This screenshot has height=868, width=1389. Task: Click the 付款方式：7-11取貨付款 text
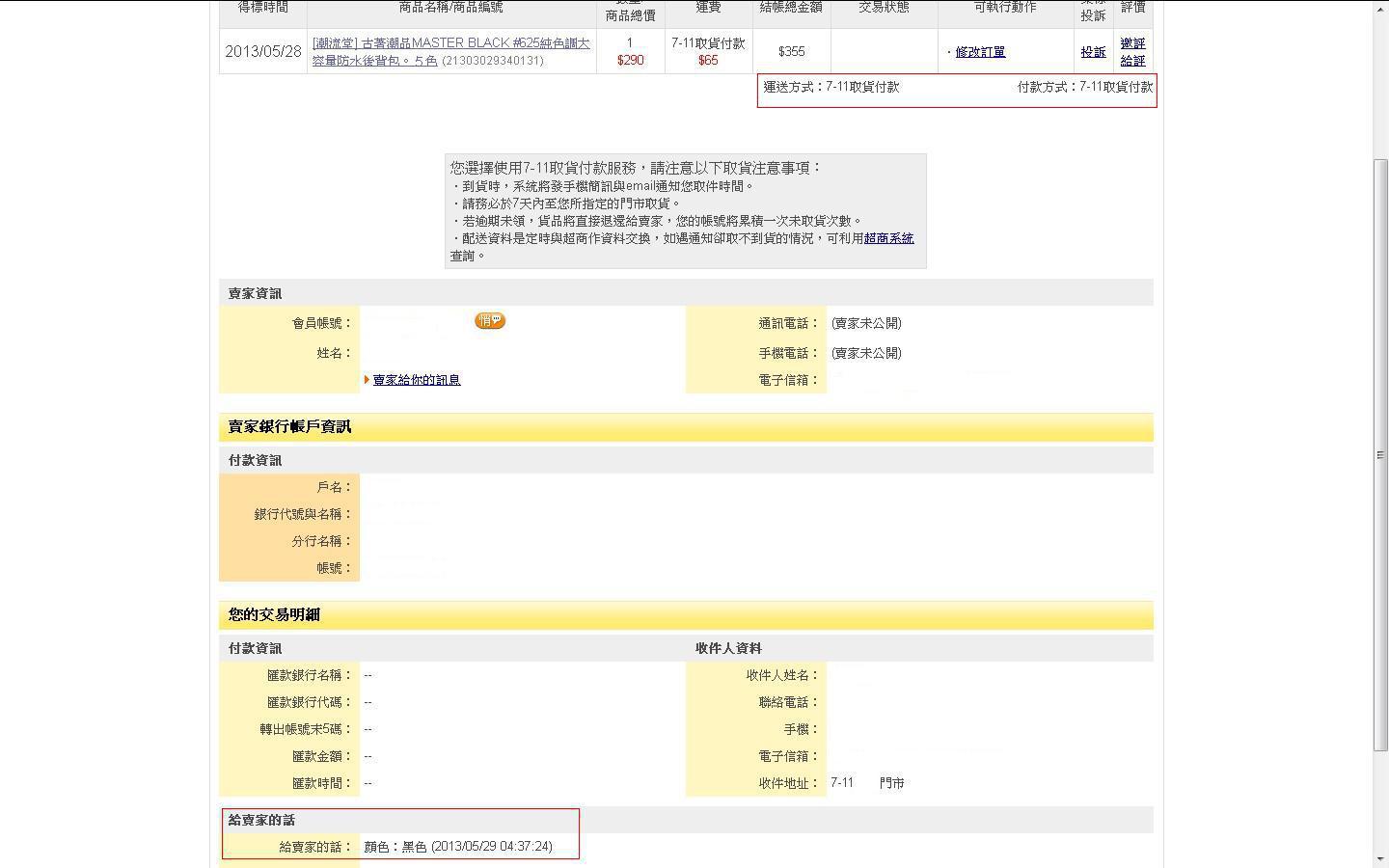1085,87
